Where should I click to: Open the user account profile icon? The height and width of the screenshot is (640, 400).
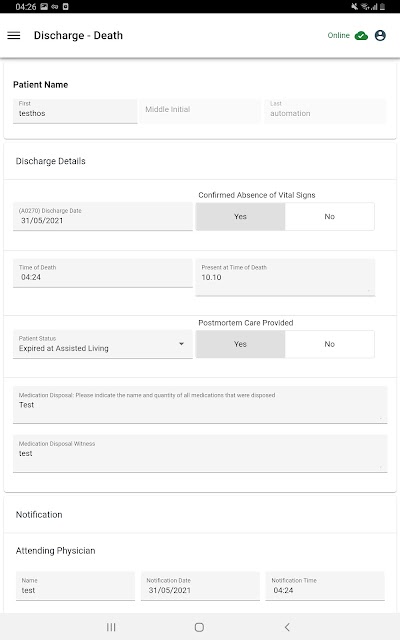coord(380,36)
